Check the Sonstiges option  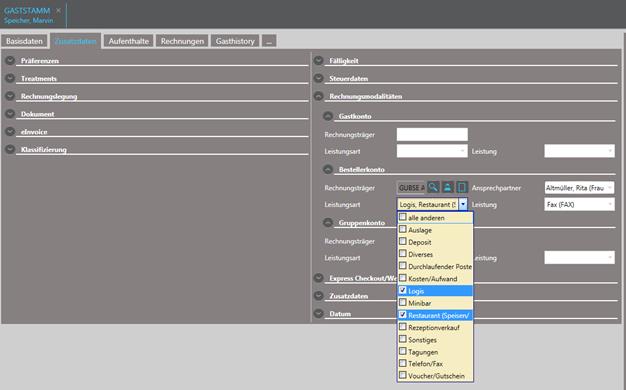403,339
